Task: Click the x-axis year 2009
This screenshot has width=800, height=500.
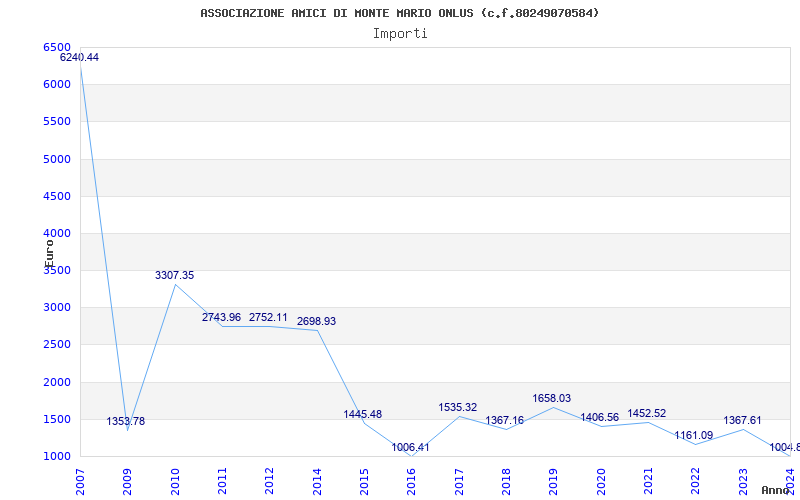Action: click(128, 482)
